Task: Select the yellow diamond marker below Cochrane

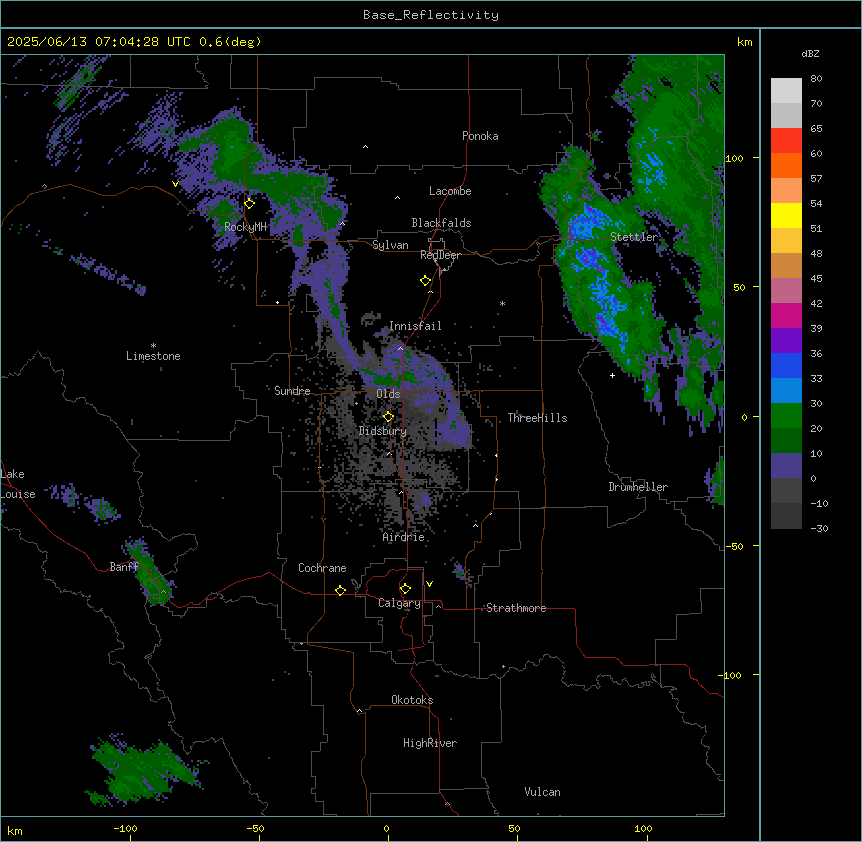Action: pos(341,590)
